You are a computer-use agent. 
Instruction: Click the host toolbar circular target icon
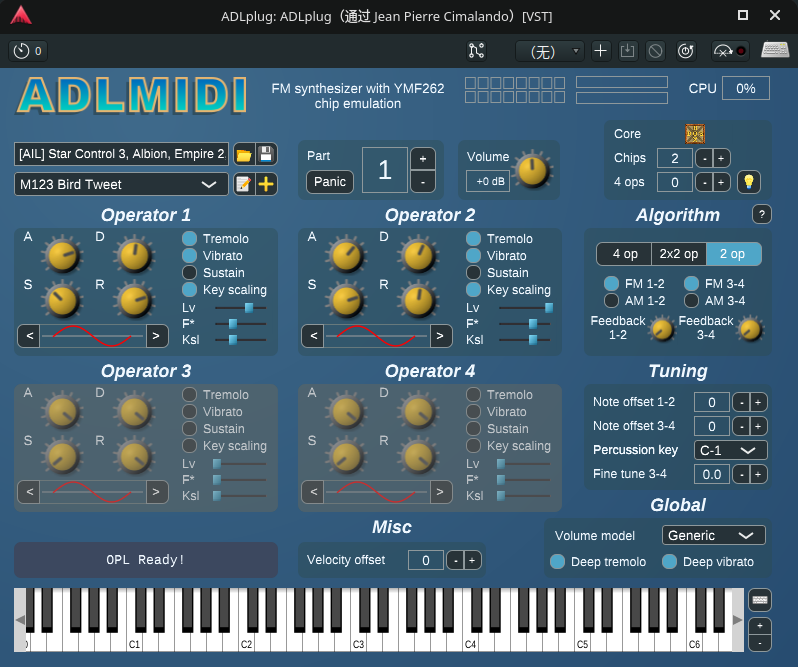tap(686, 51)
